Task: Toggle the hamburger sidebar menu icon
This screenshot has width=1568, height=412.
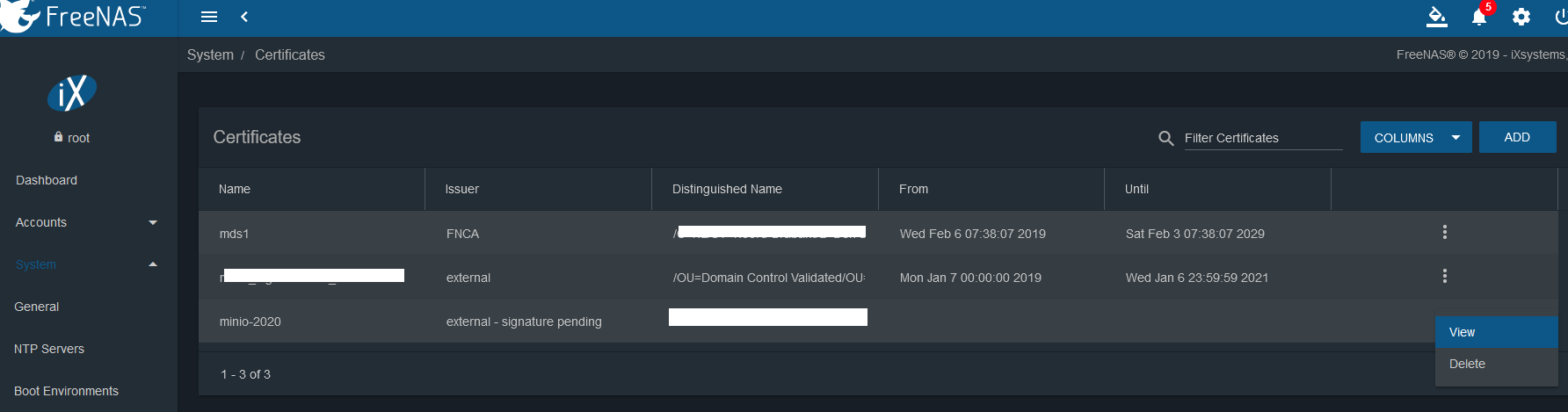Action: point(209,17)
